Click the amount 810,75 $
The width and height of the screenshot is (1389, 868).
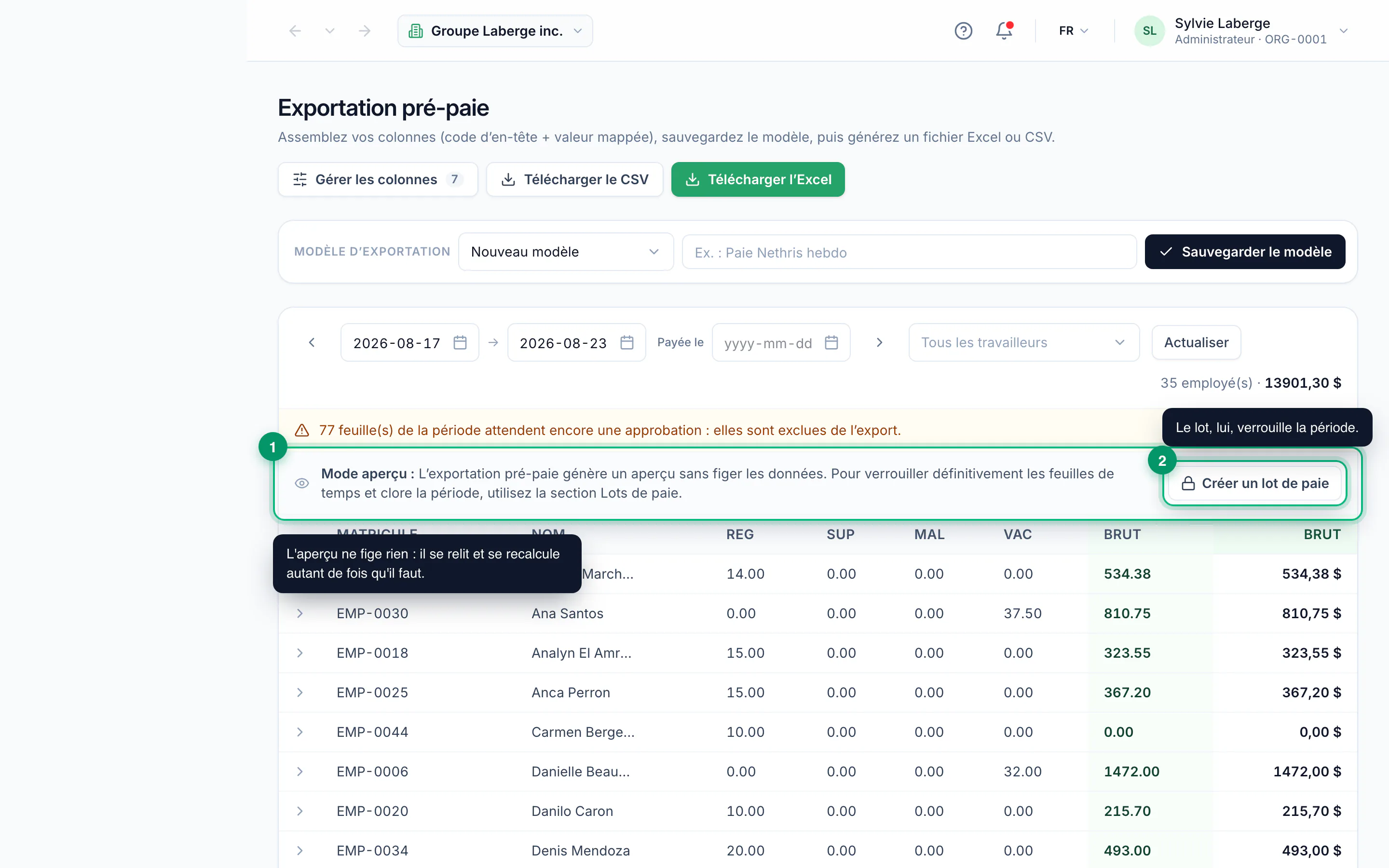click(x=1311, y=613)
